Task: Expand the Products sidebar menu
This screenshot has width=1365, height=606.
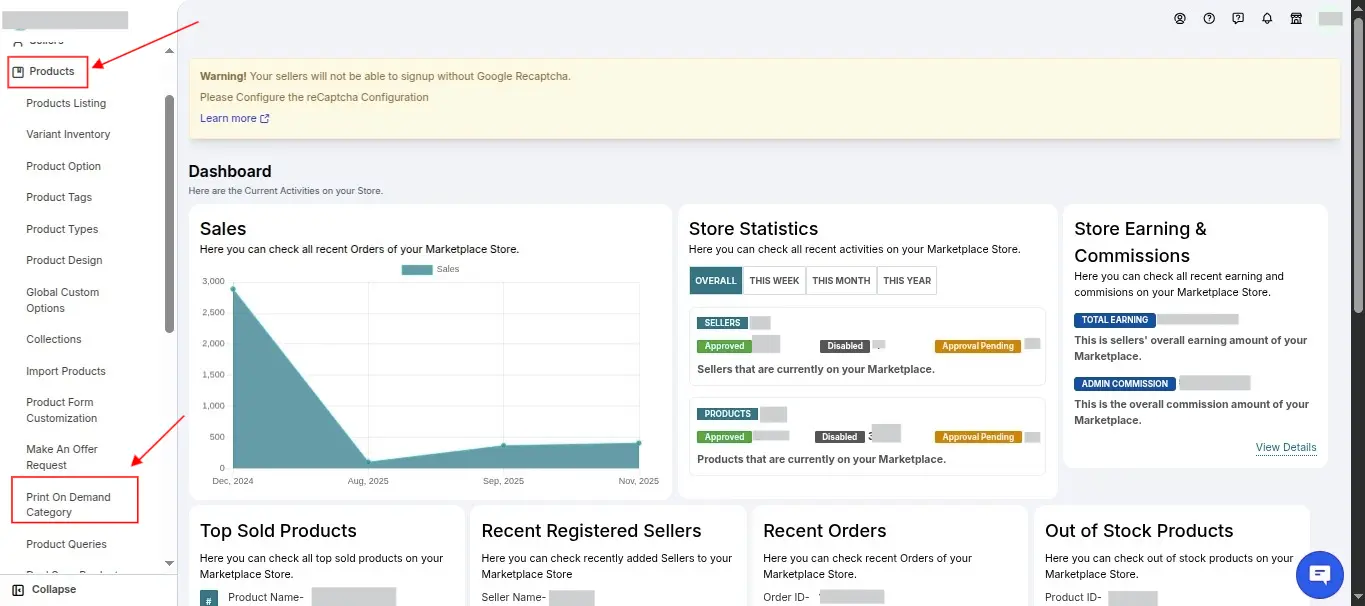Action: click(49, 72)
